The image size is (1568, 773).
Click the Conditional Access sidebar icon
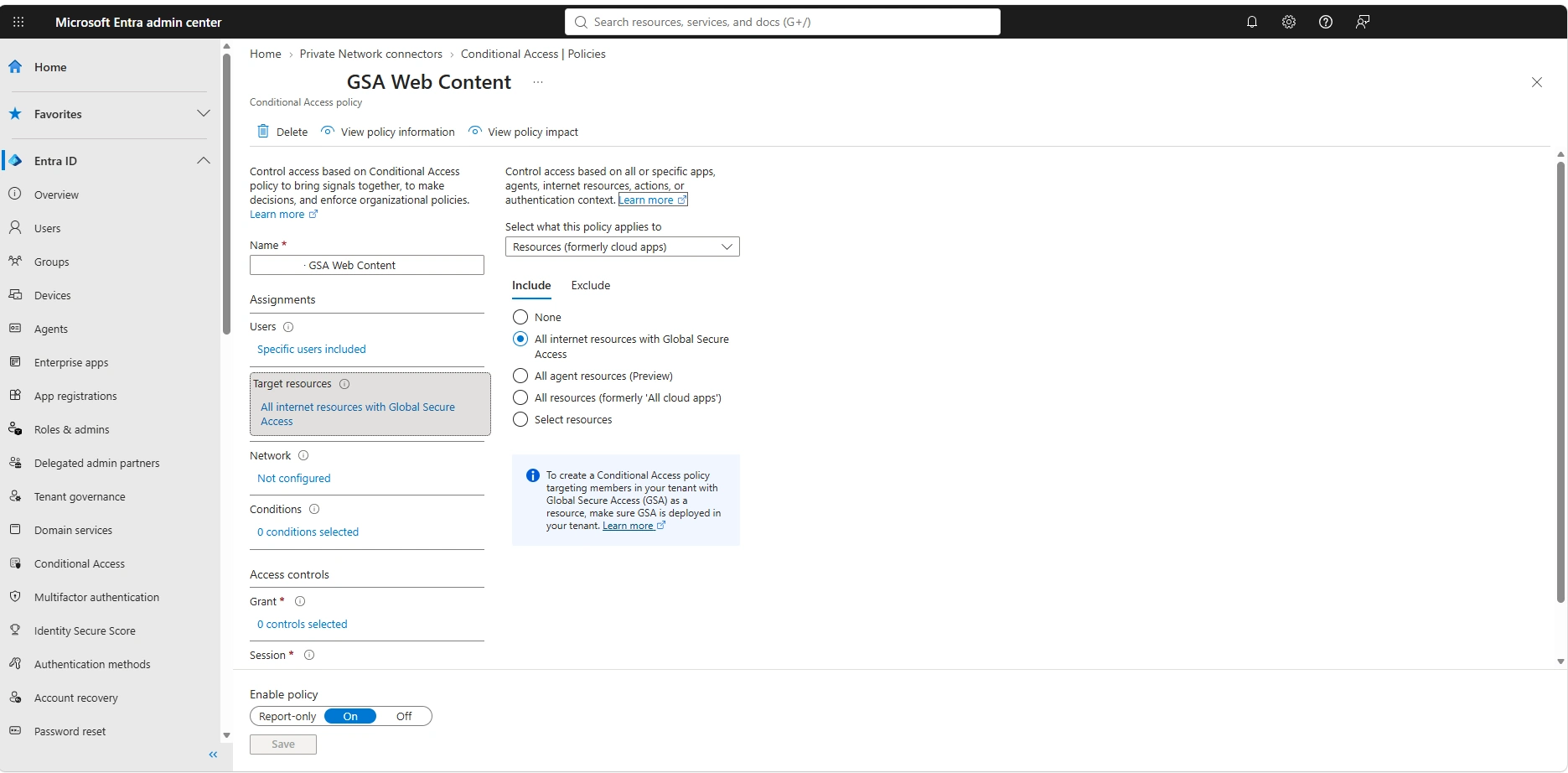[x=15, y=563]
